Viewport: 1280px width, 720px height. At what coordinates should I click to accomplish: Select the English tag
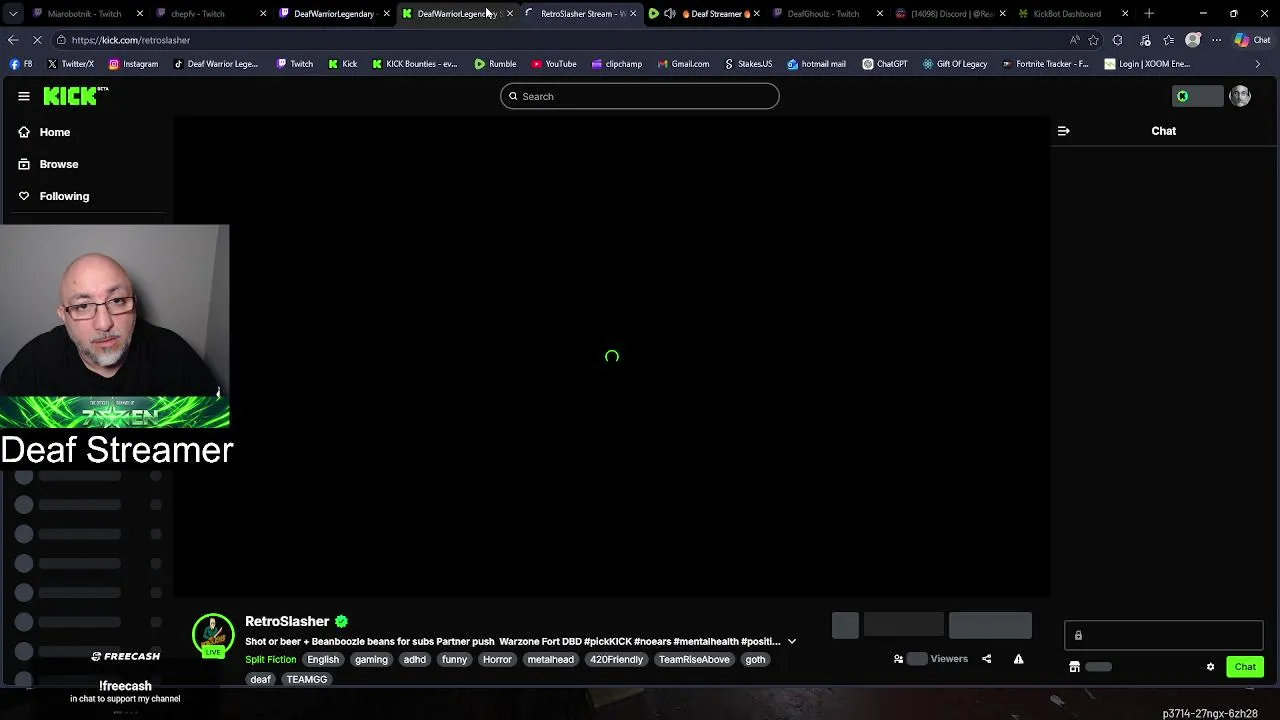coord(323,660)
